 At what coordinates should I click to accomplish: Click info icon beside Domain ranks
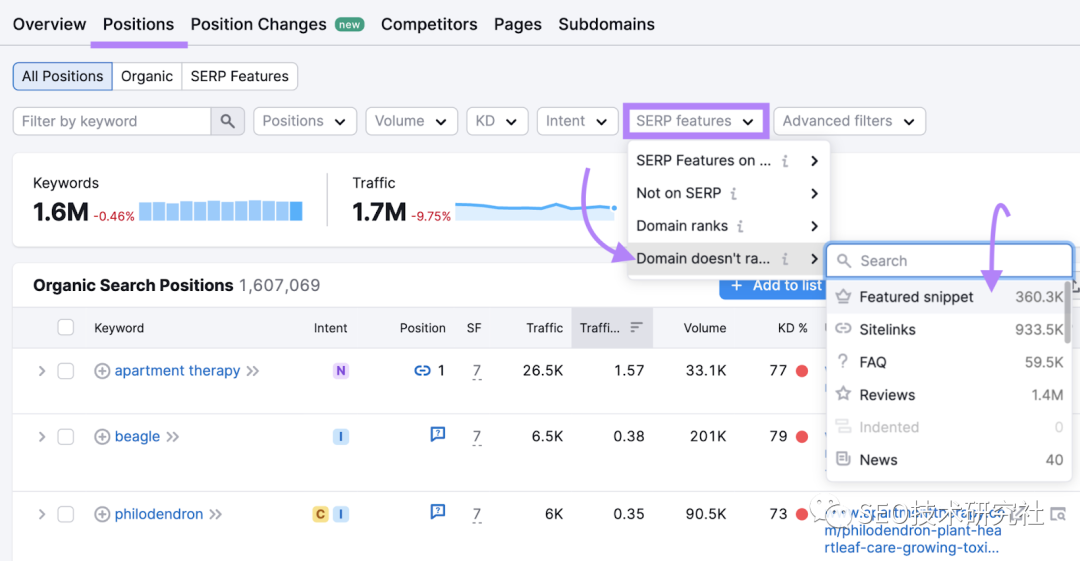coord(740,226)
